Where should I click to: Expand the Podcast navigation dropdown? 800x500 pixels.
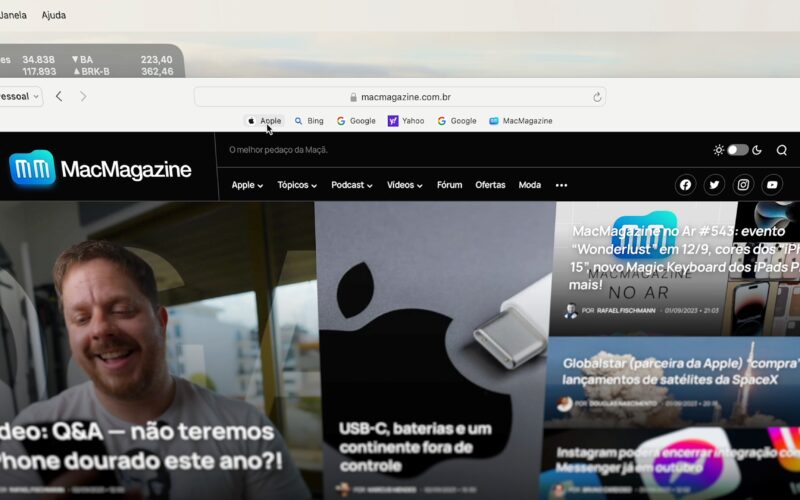[x=352, y=185]
